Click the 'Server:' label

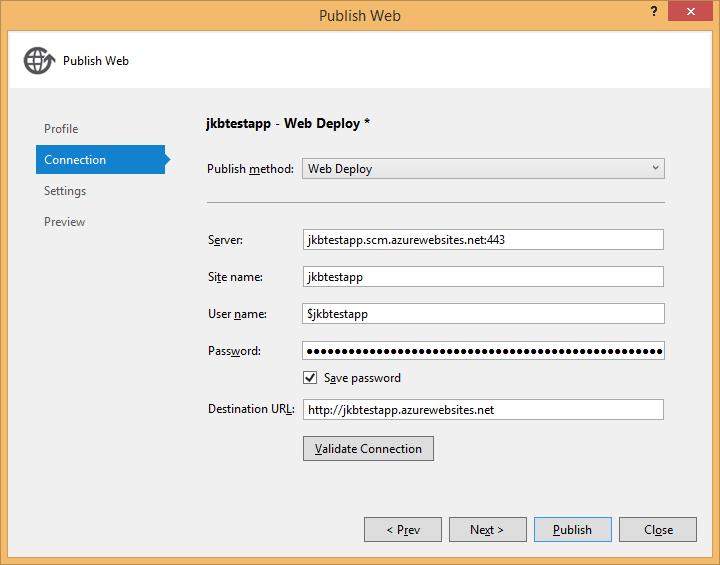(x=225, y=240)
